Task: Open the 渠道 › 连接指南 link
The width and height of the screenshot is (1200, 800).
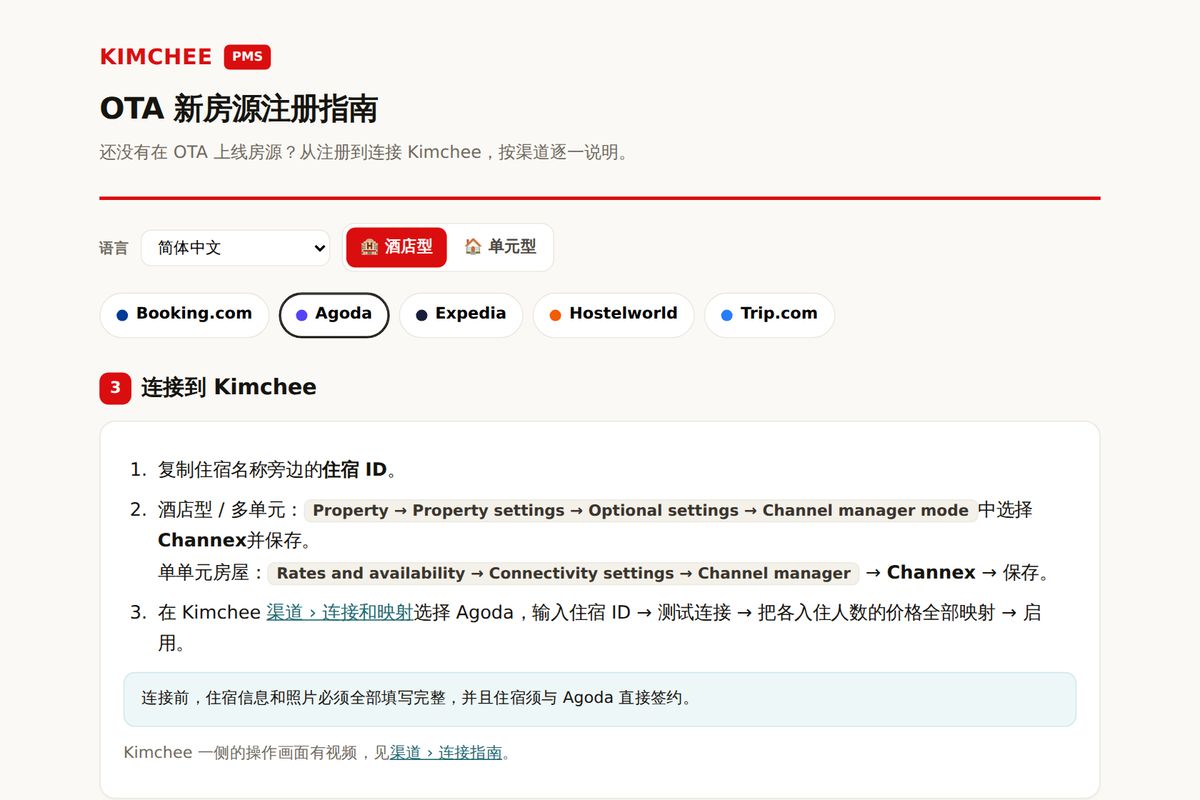Action: (x=446, y=752)
